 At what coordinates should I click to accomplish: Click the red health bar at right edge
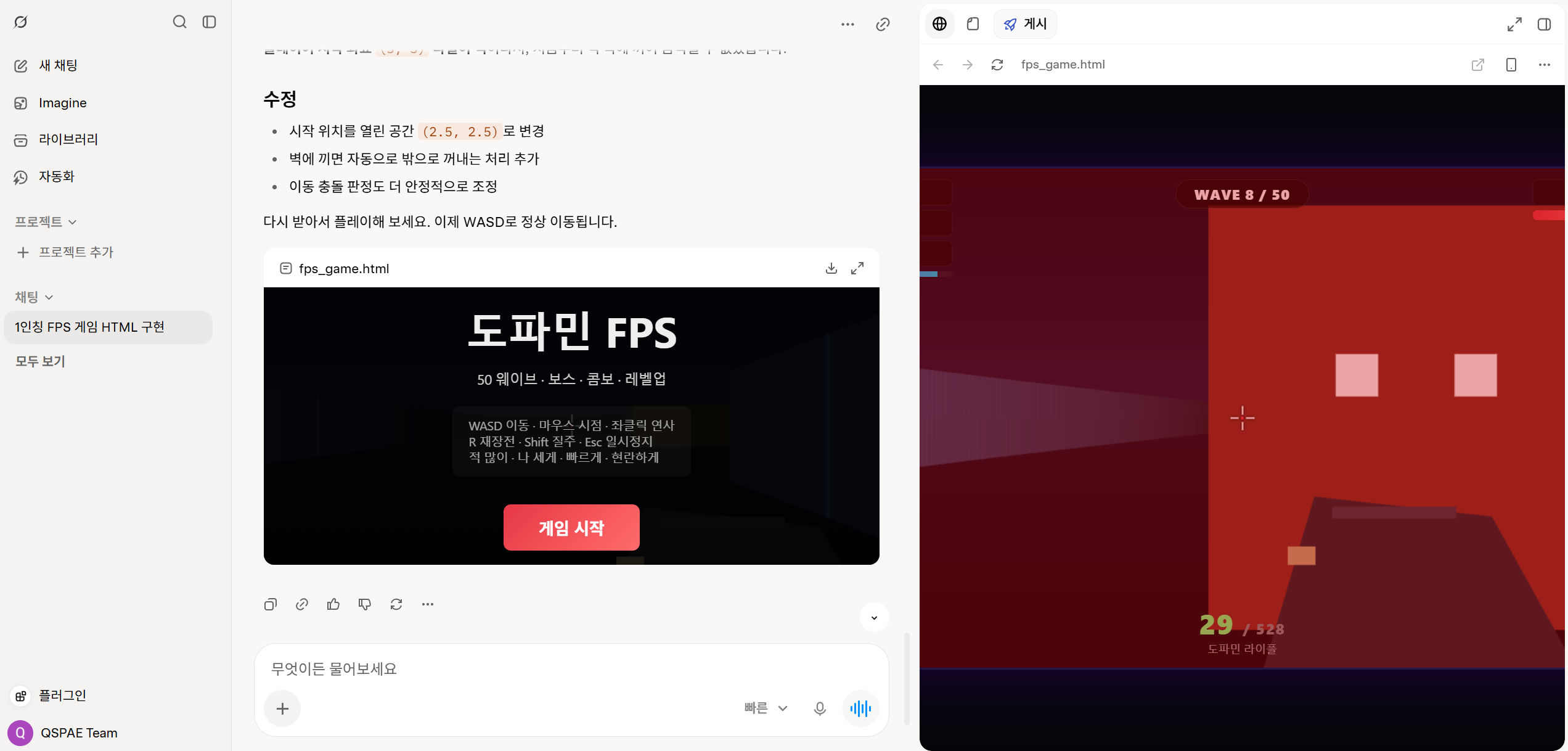[x=1549, y=215]
